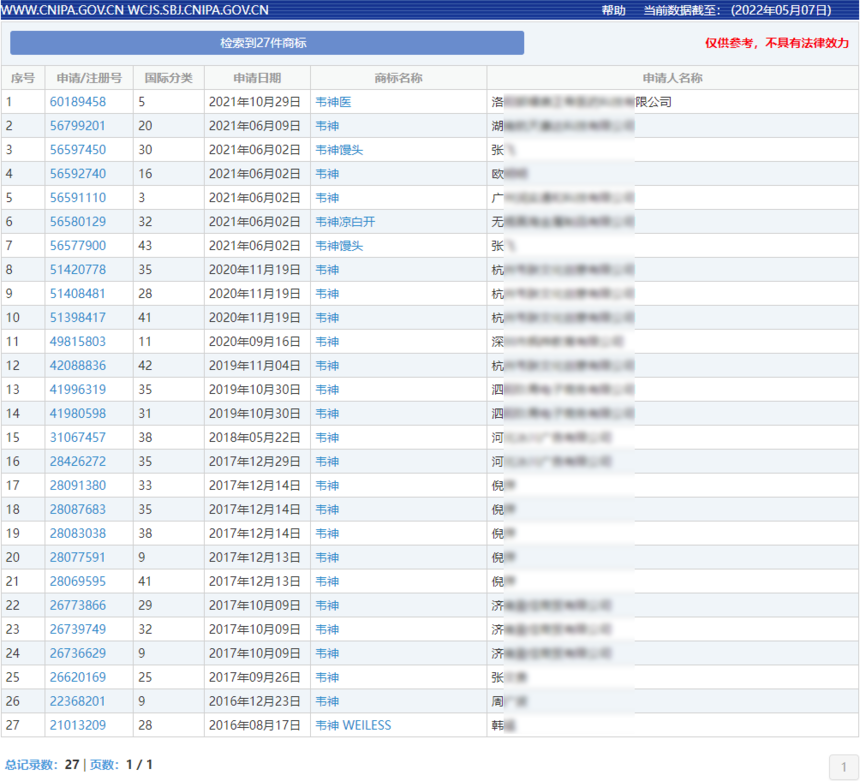Open application number 28087683
Image resolution: width=860 pixels, height=781 pixels.
(78, 509)
